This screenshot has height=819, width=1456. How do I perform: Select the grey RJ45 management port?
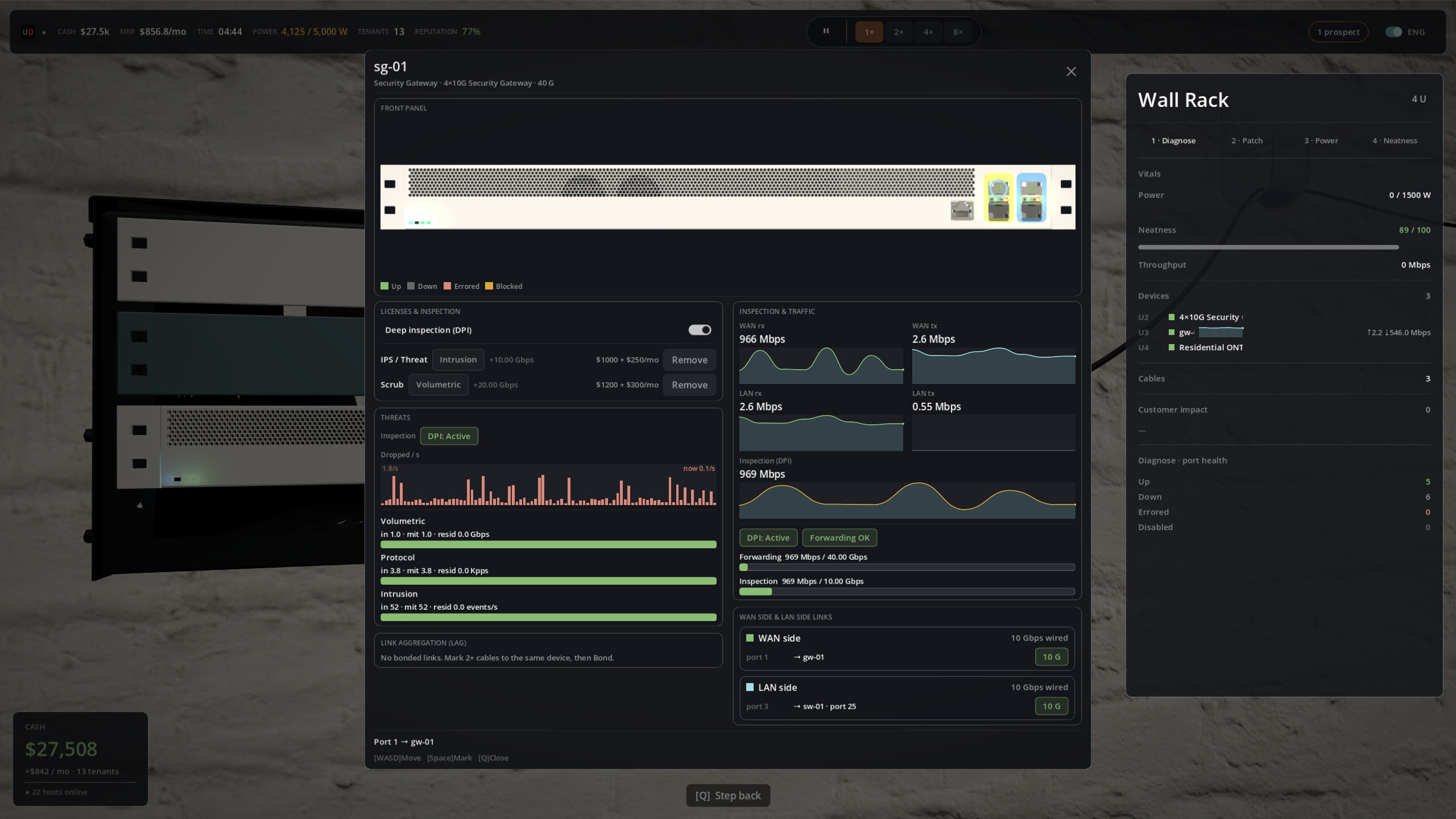(962, 210)
